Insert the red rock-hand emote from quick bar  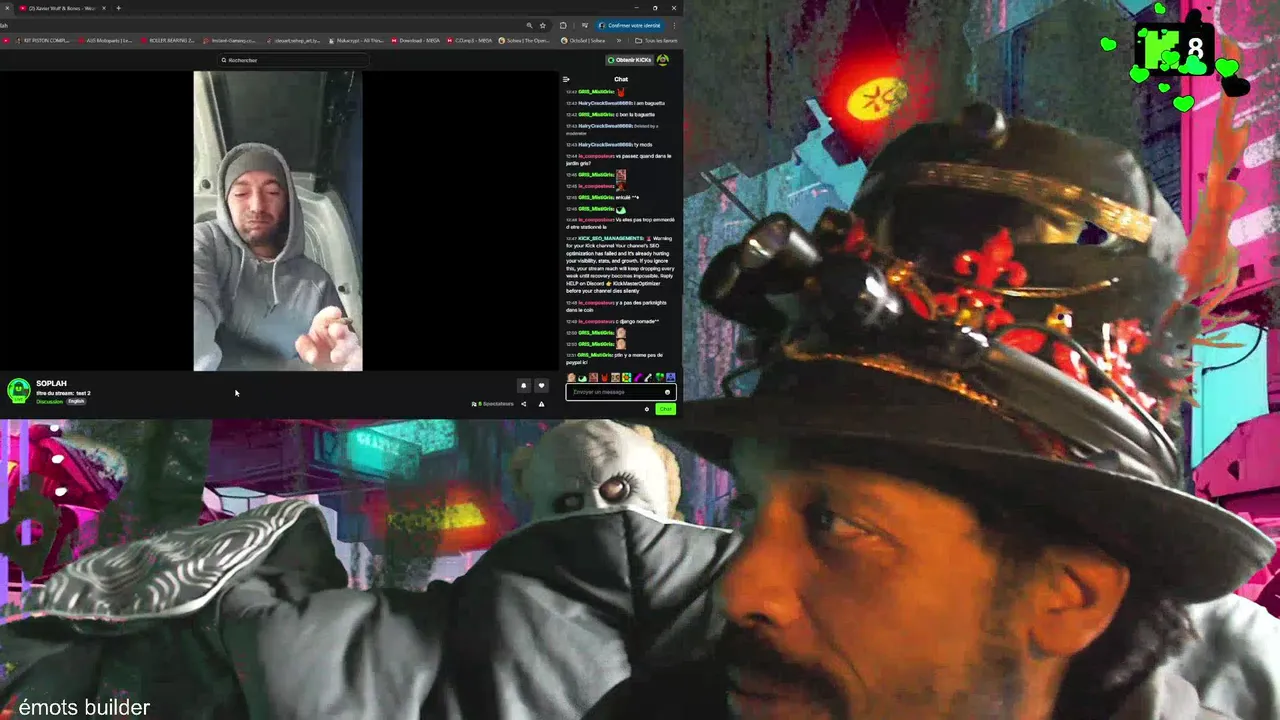click(605, 377)
